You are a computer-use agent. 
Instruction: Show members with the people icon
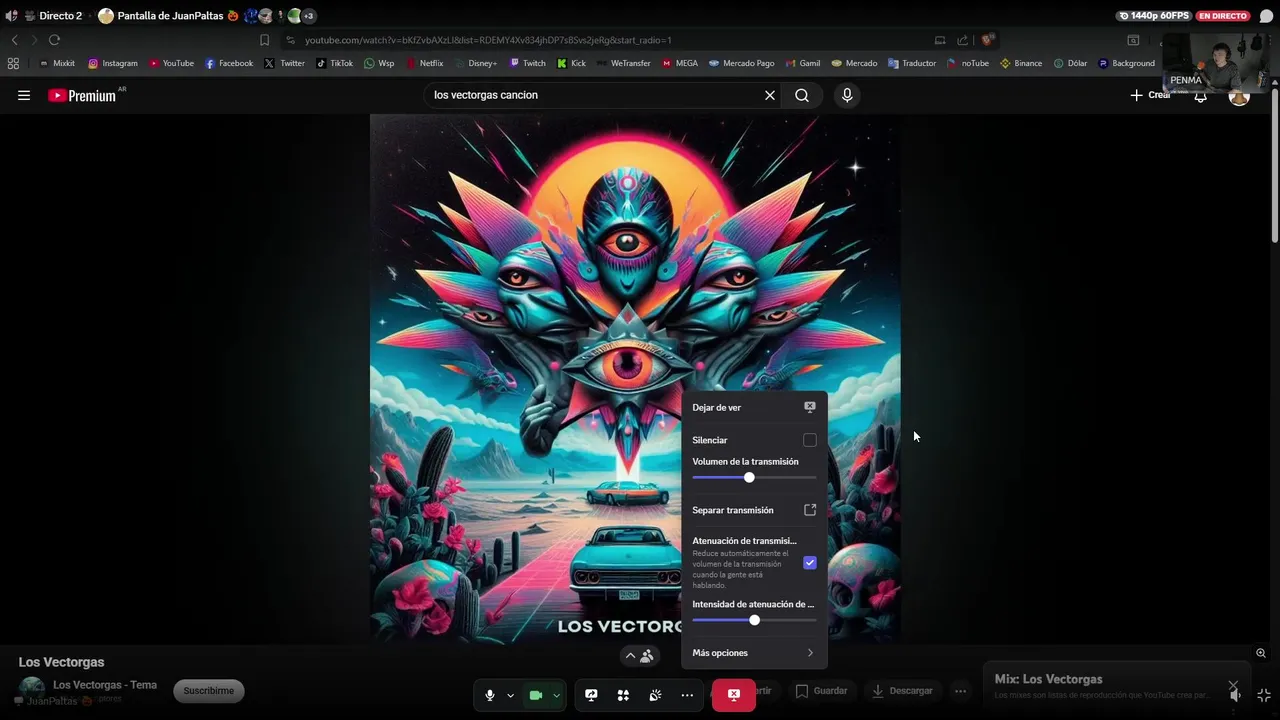[x=647, y=656]
